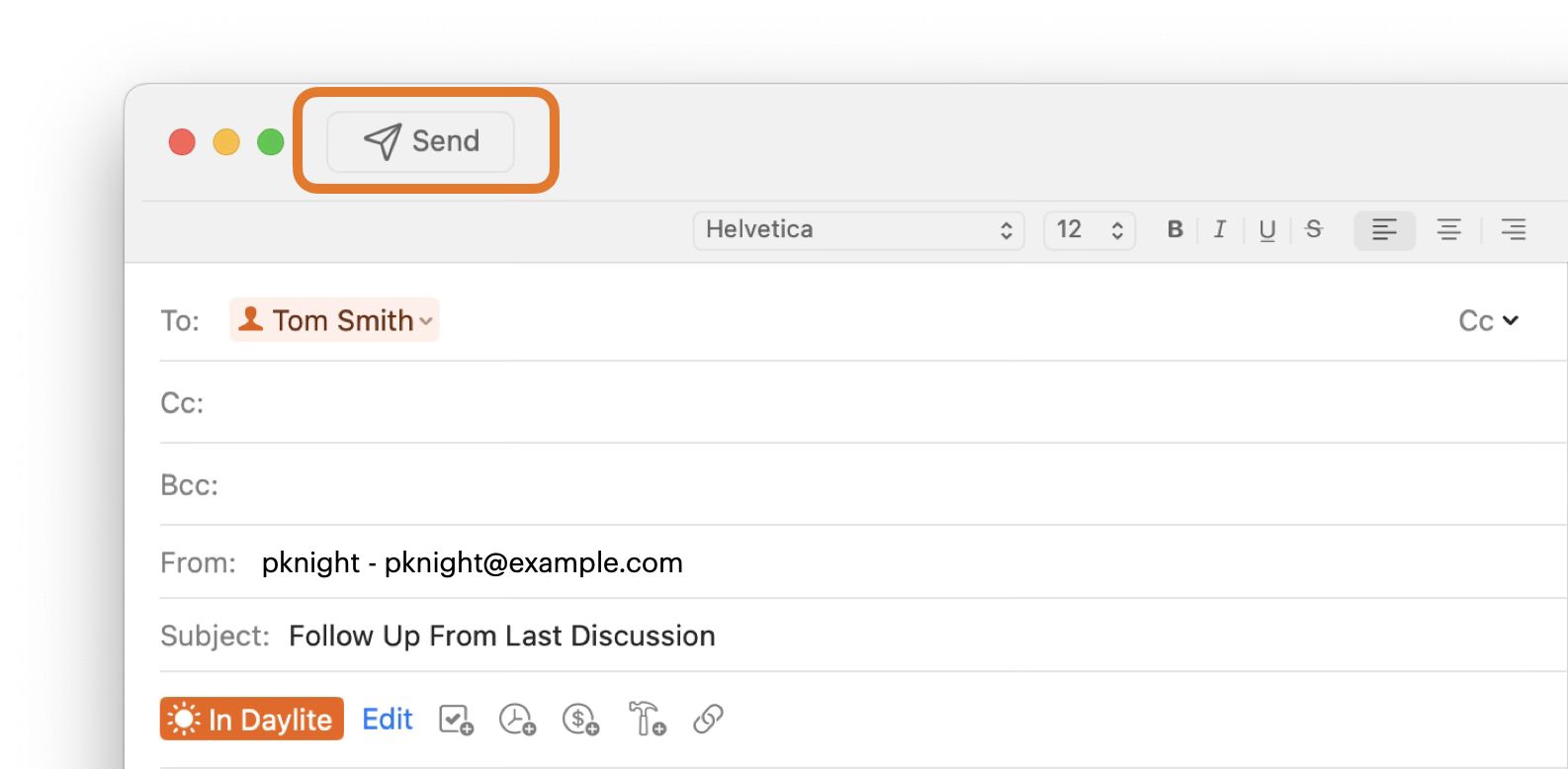Viewport: 1568px width, 769px height.
Task: Toggle strikethrough formatting
Action: tap(1313, 230)
